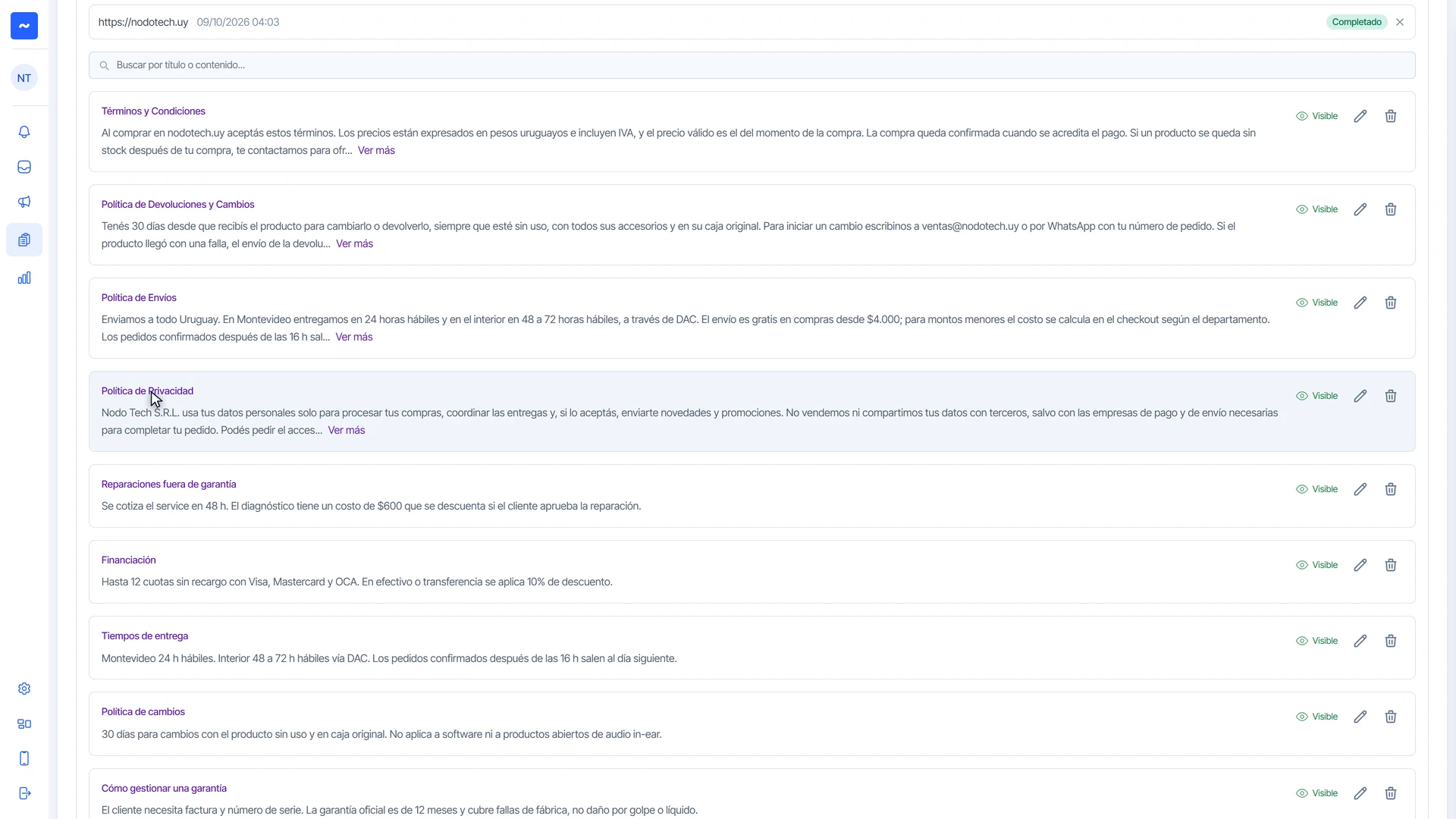Open the mobile phone icon in sidebar
Screen dimensions: 1456x819
point(24,758)
